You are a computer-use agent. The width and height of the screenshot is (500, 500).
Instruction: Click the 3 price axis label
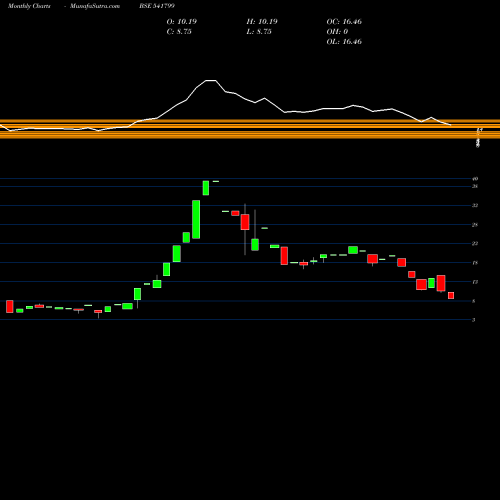click(x=474, y=320)
